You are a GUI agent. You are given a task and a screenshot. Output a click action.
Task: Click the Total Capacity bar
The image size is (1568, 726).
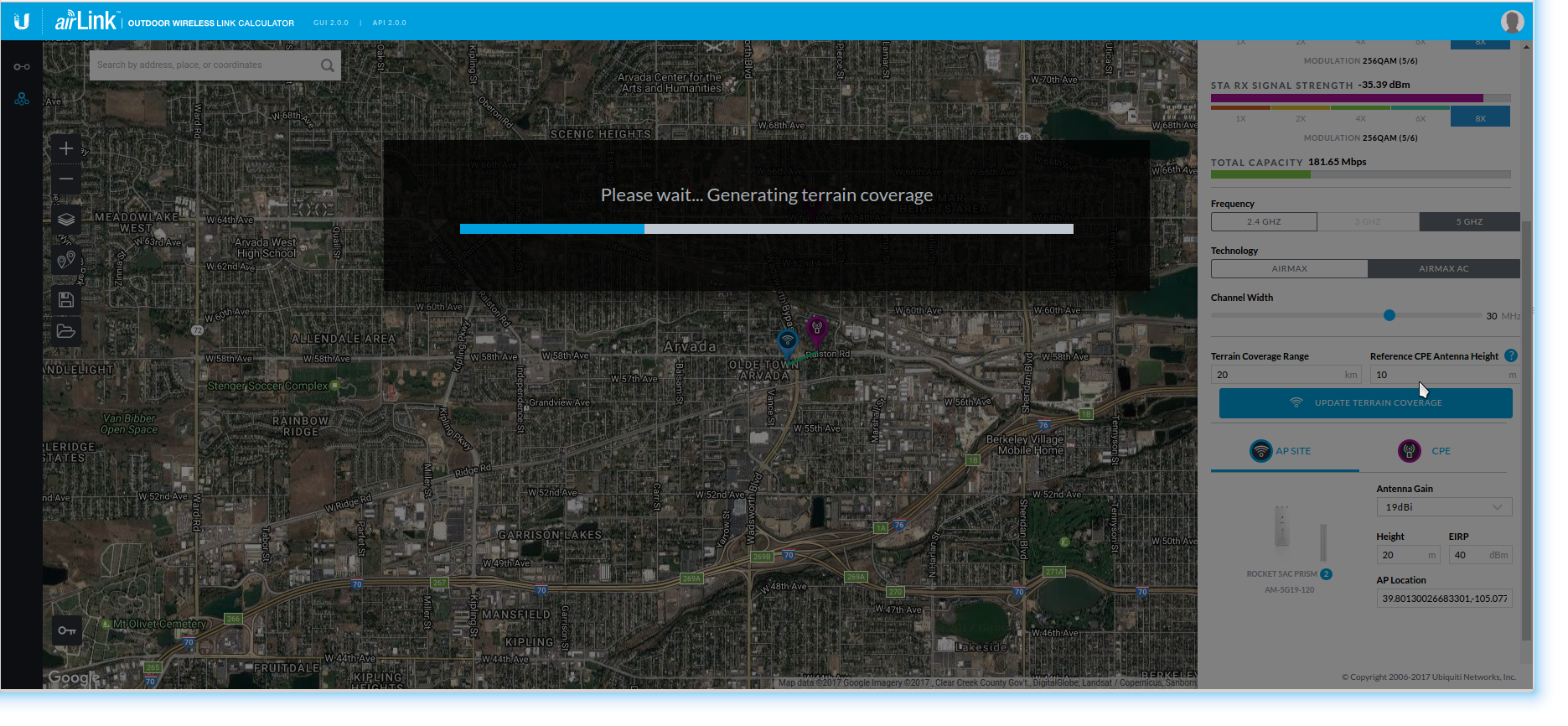click(x=1360, y=174)
